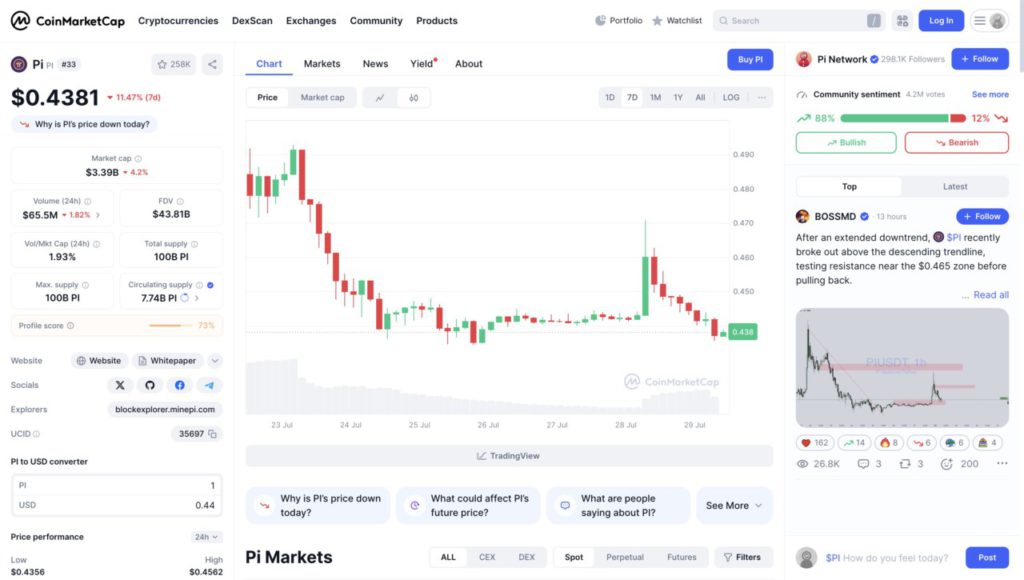The width and height of the screenshot is (1024, 580).
Task: Open the X (Twitter) social link
Action: click(x=120, y=385)
